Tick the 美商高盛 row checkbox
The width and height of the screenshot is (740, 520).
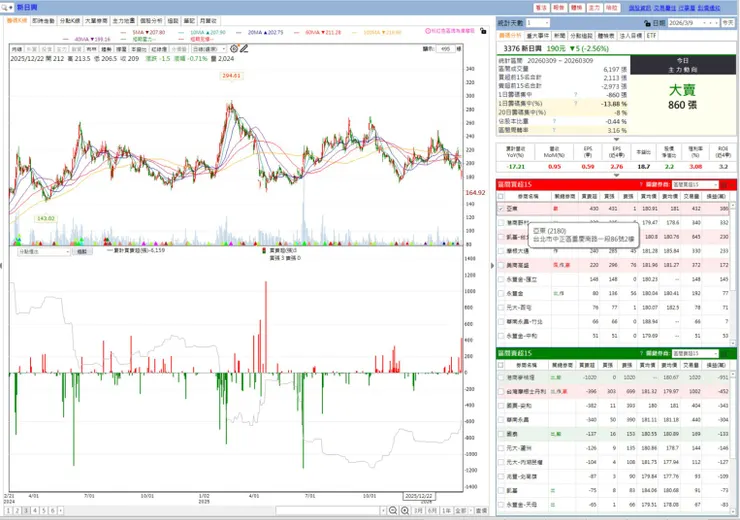[501, 265]
